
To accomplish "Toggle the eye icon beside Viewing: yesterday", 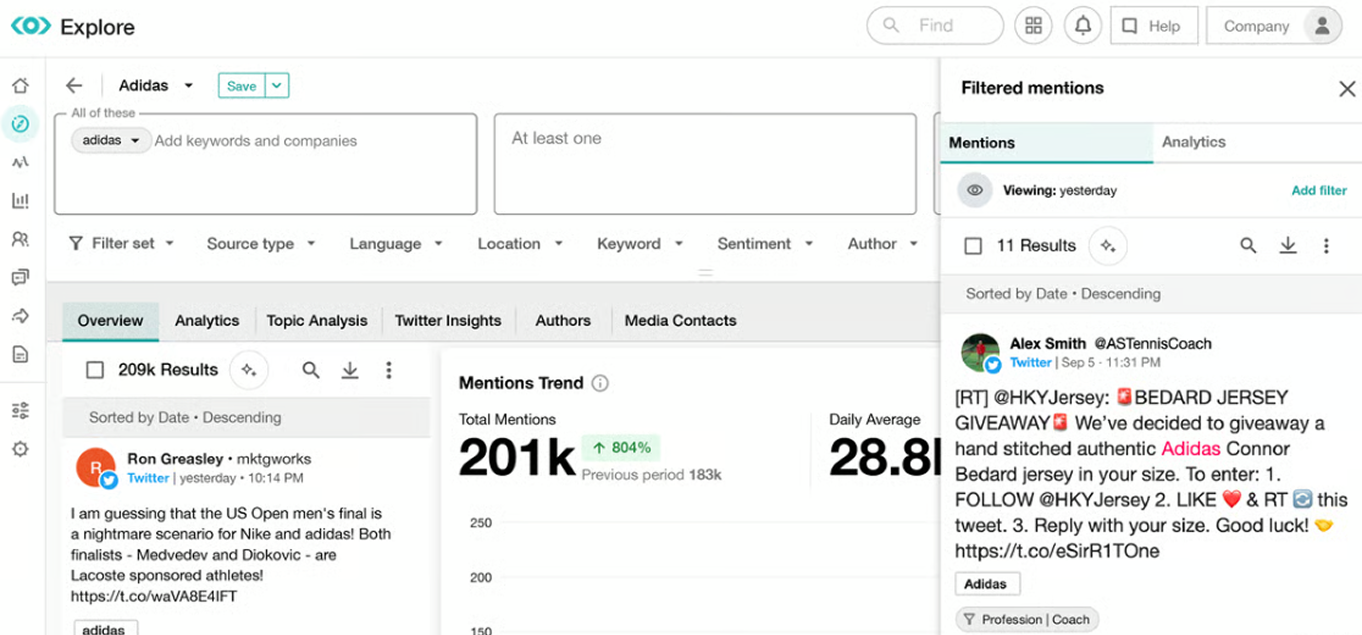I will point(975,190).
